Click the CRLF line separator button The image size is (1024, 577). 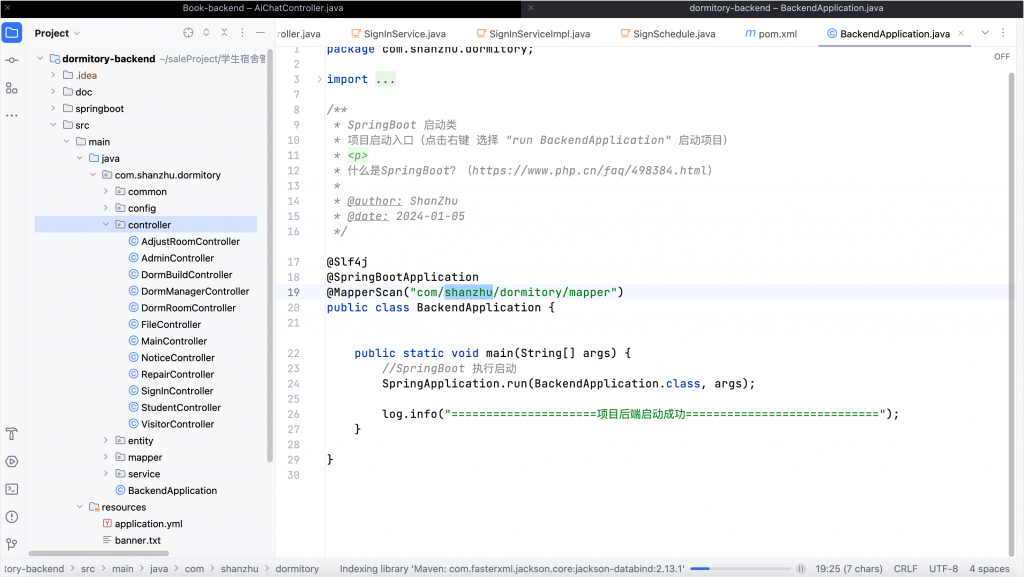point(905,569)
